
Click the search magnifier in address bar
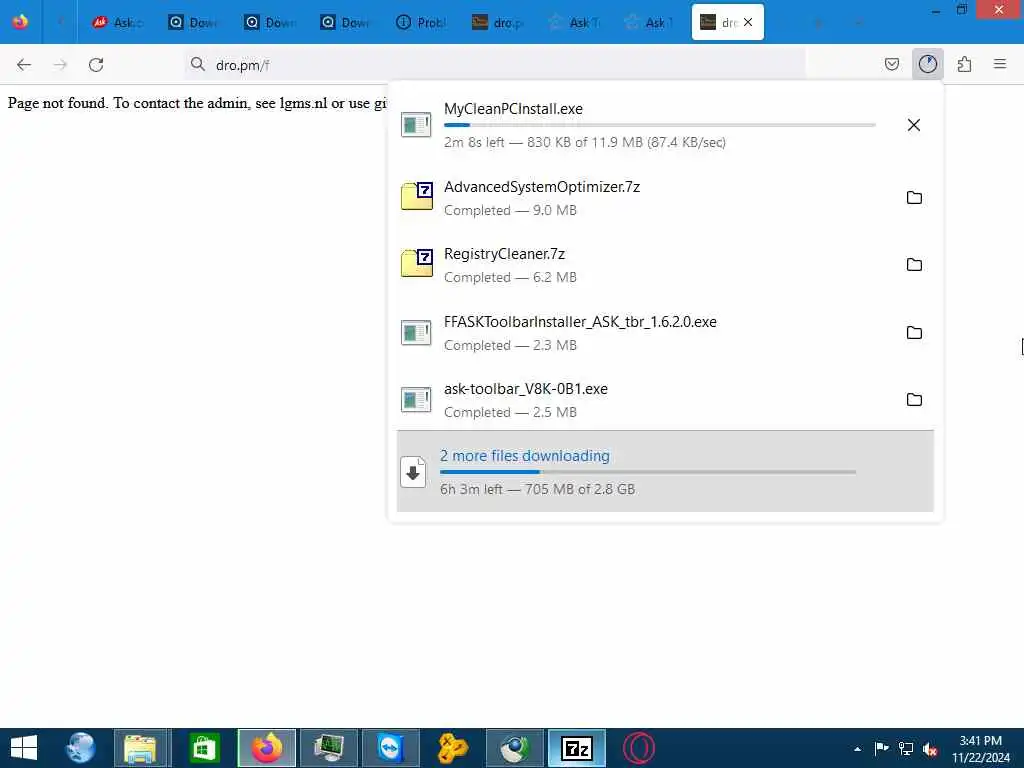coord(197,64)
